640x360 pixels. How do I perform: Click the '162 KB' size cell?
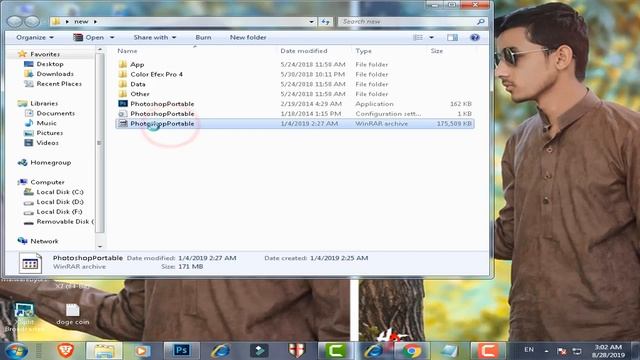click(x=461, y=104)
